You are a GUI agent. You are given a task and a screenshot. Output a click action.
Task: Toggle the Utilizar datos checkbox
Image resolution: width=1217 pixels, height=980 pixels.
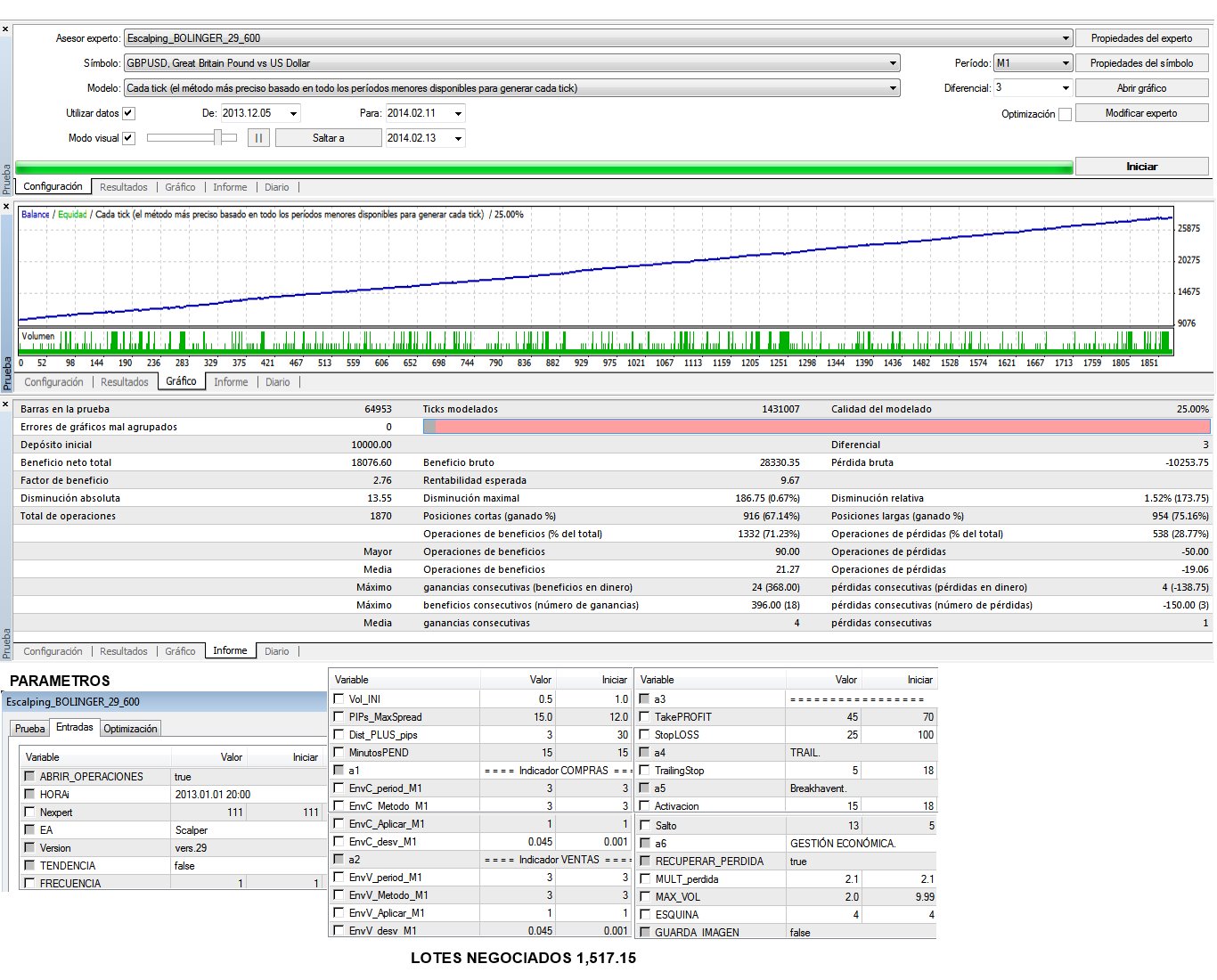click(128, 113)
